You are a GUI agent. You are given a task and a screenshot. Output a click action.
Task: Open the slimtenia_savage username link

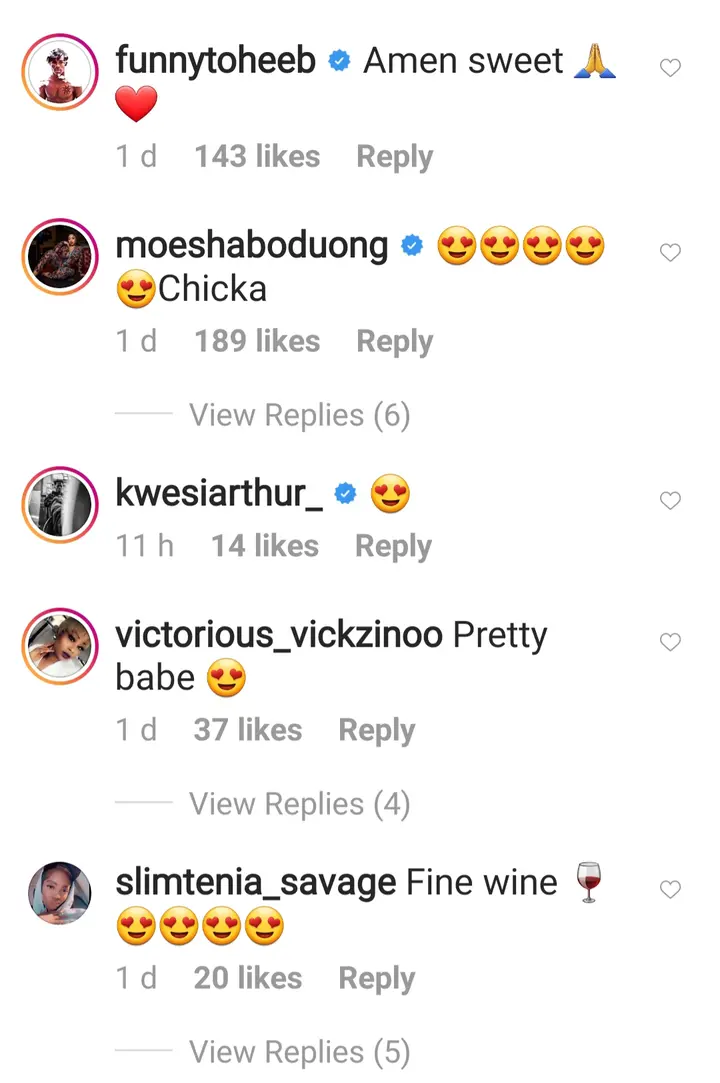pos(256,883)
